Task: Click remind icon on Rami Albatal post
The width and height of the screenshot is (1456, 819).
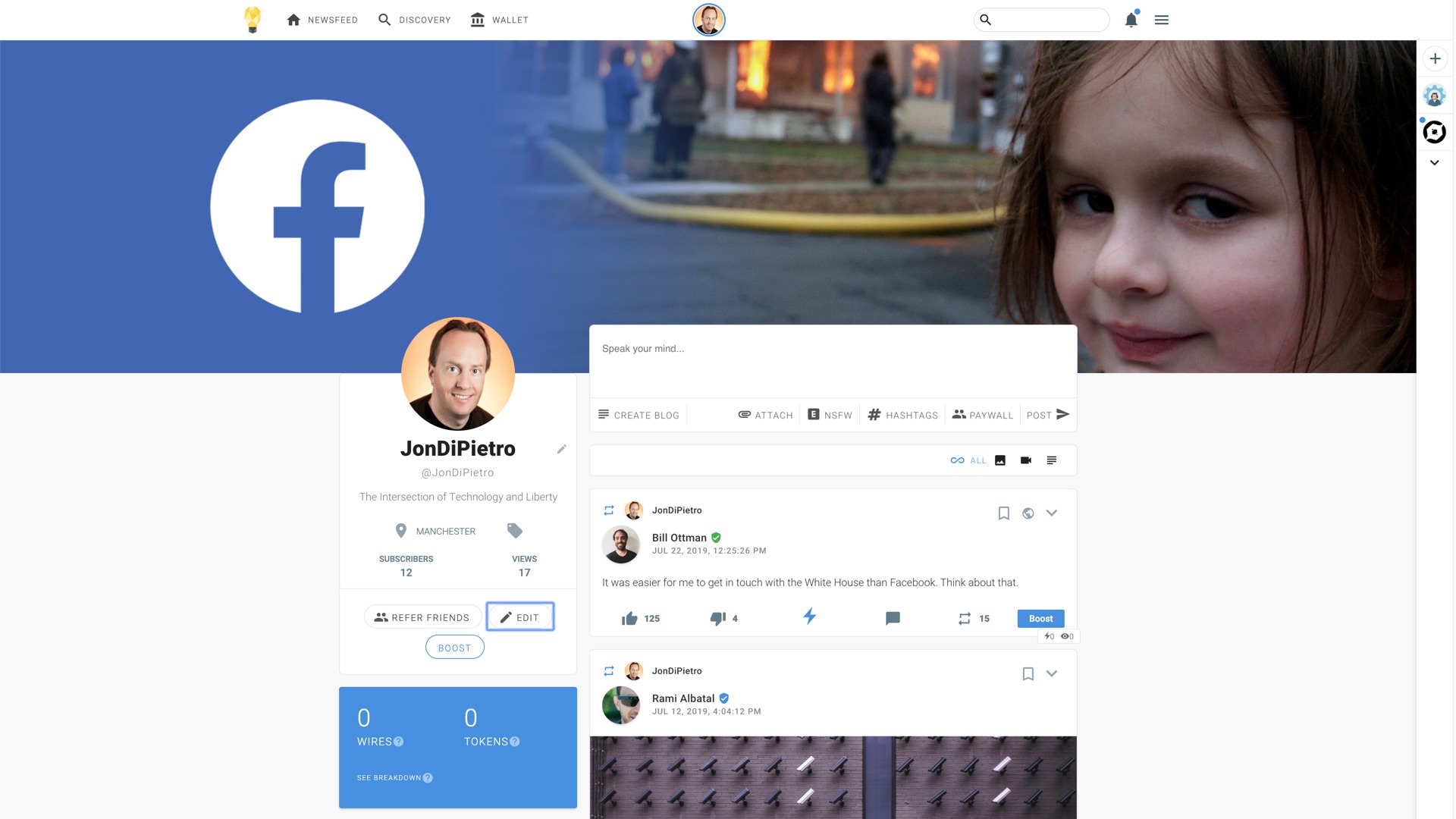Action: (x=609, y=671)
